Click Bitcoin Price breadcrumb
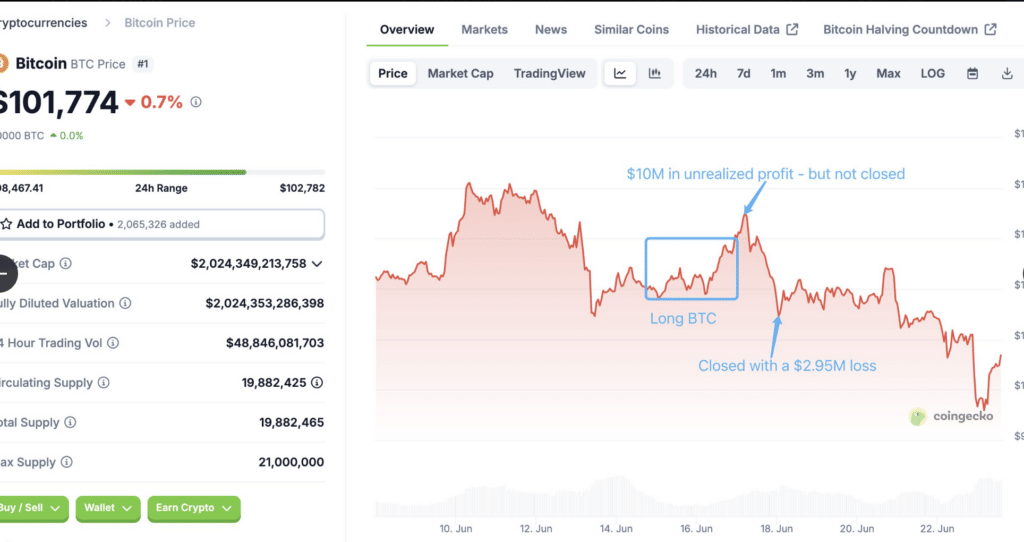 (159, 23)
